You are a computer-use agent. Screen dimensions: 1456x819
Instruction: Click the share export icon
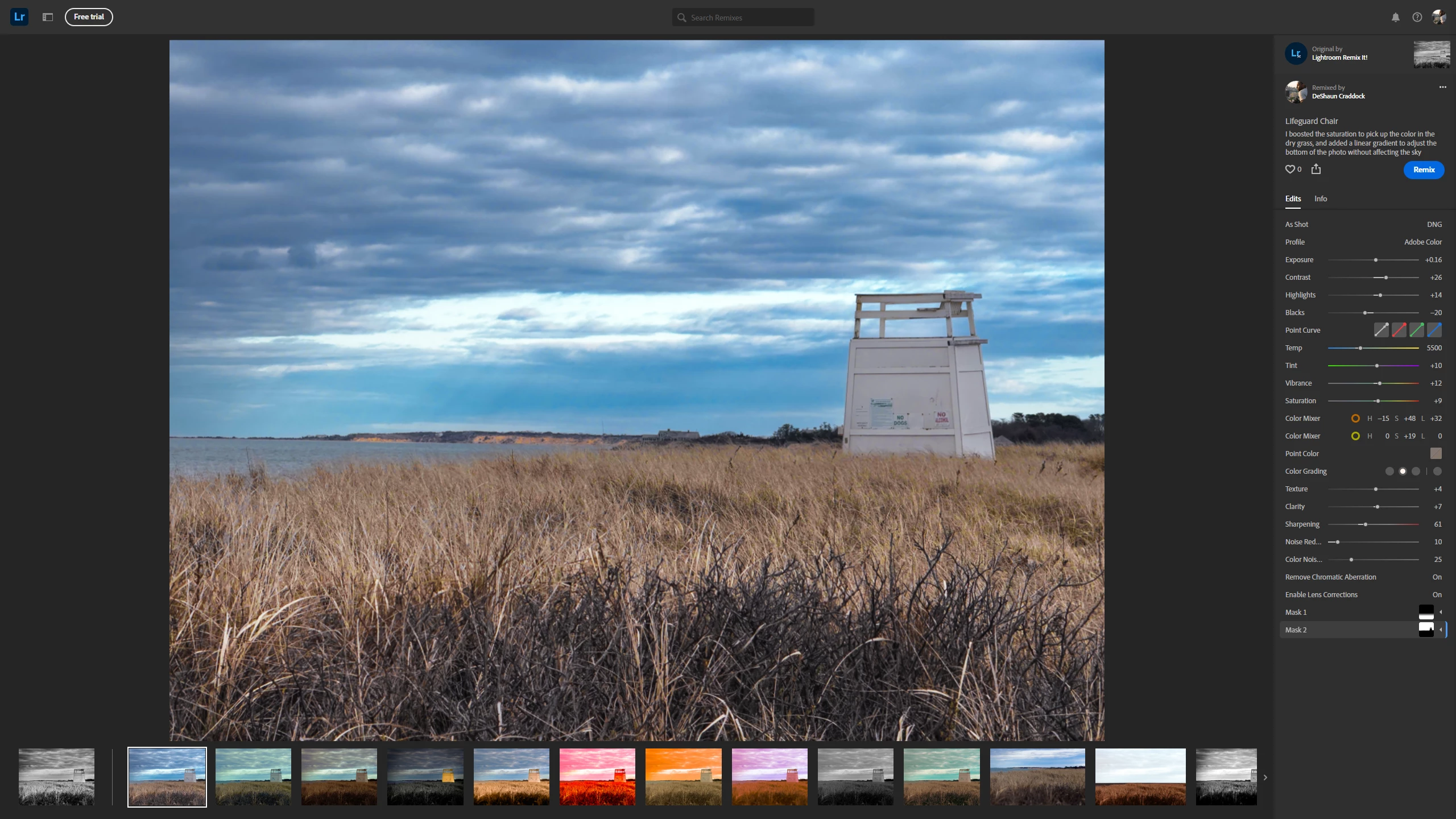click(1316, 169)
